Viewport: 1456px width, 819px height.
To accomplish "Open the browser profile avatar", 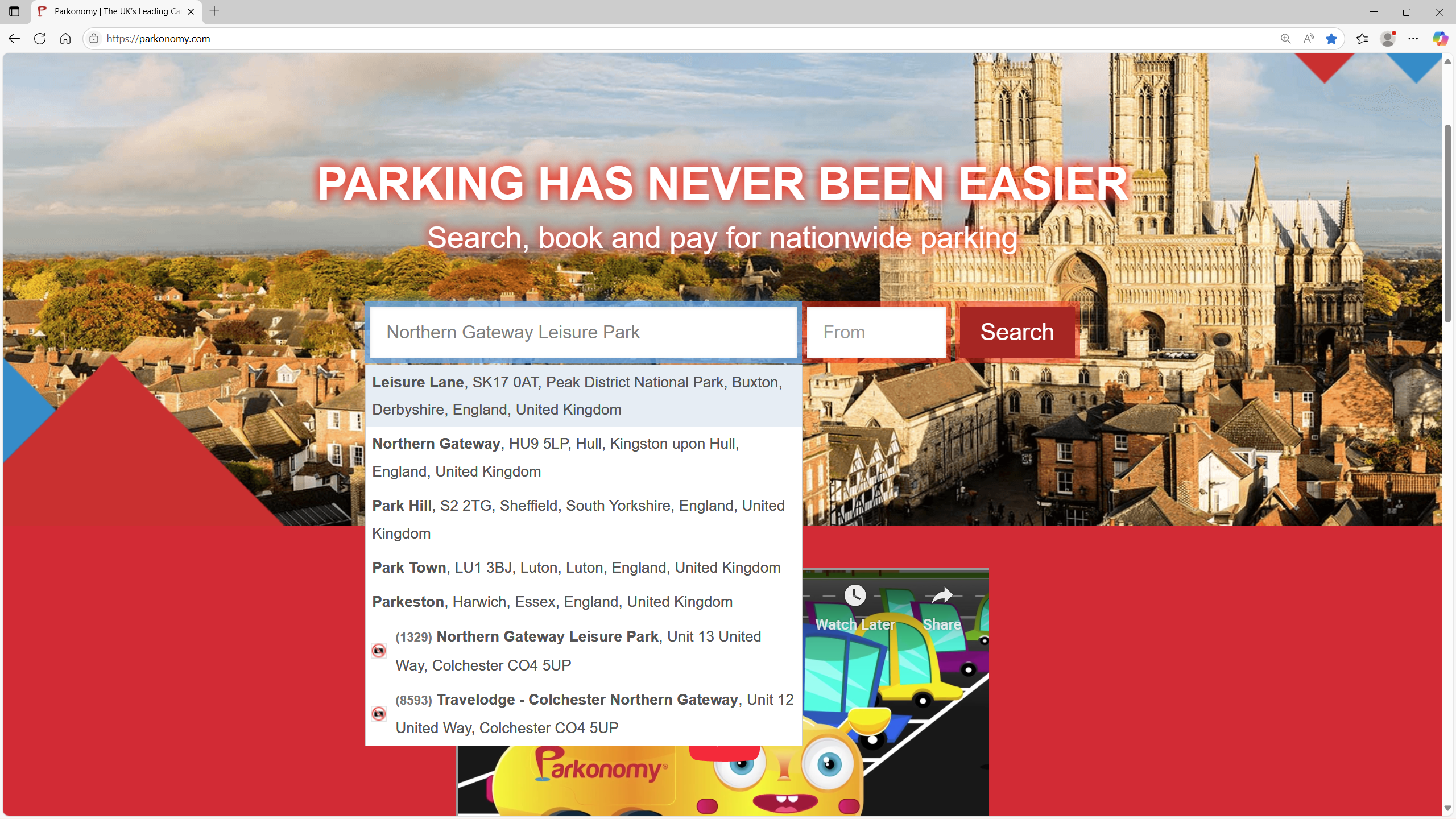I will click(x=1388, y=39).
